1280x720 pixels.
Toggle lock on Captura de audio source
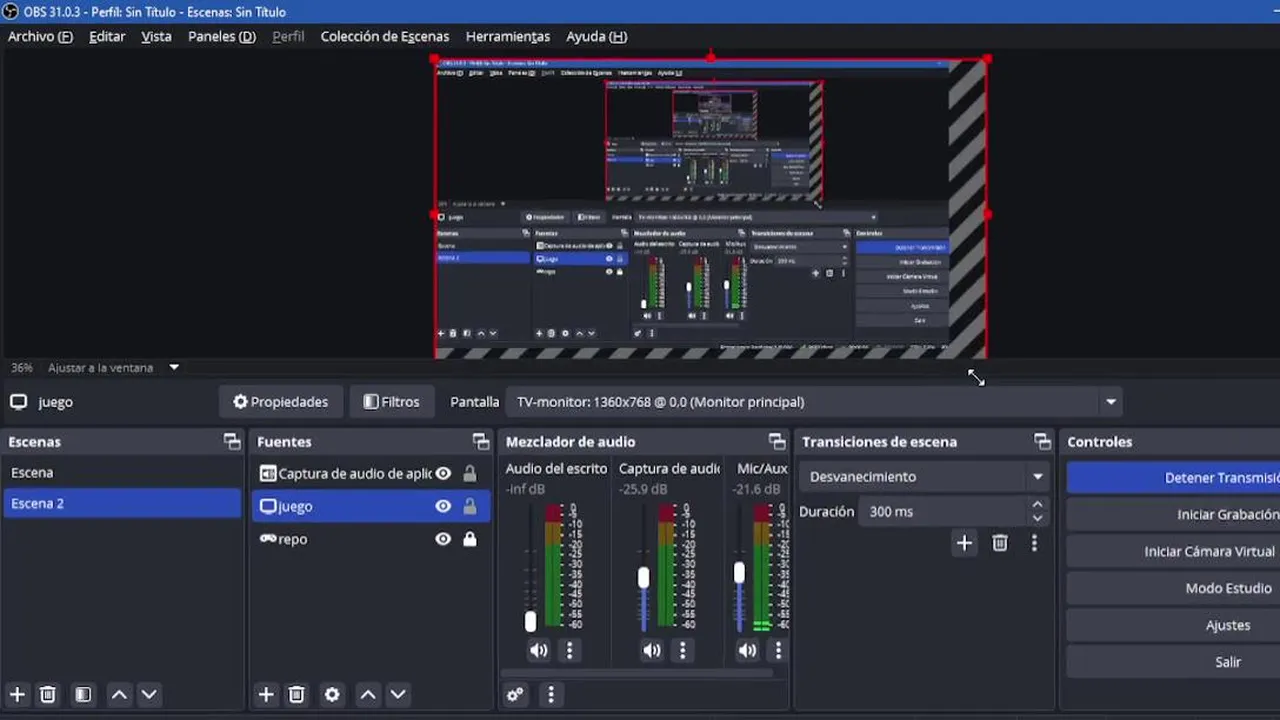(x=470, y=474)
